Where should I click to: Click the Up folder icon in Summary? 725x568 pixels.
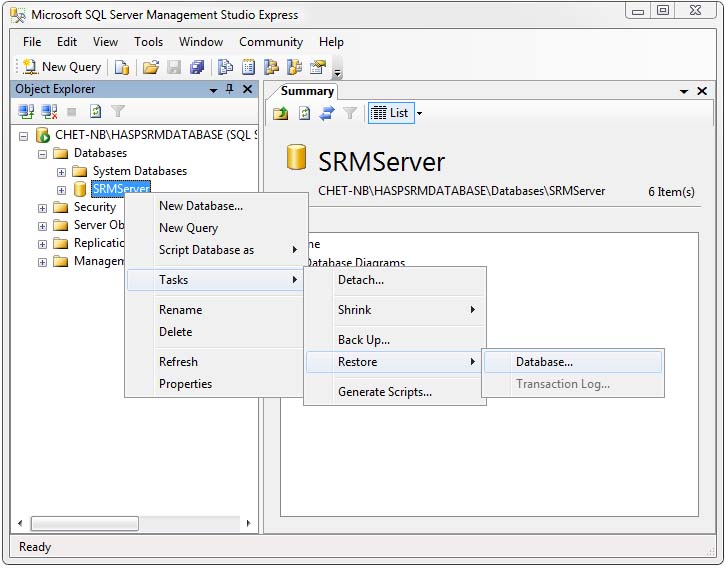(281, 113)
